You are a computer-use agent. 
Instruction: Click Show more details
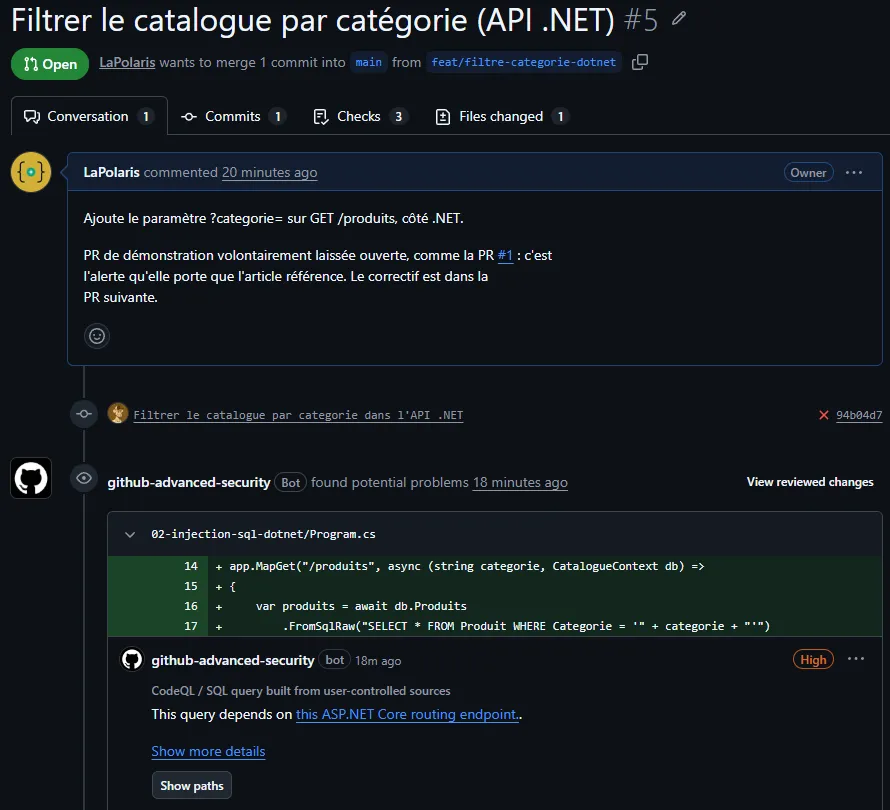click(208, 751)
